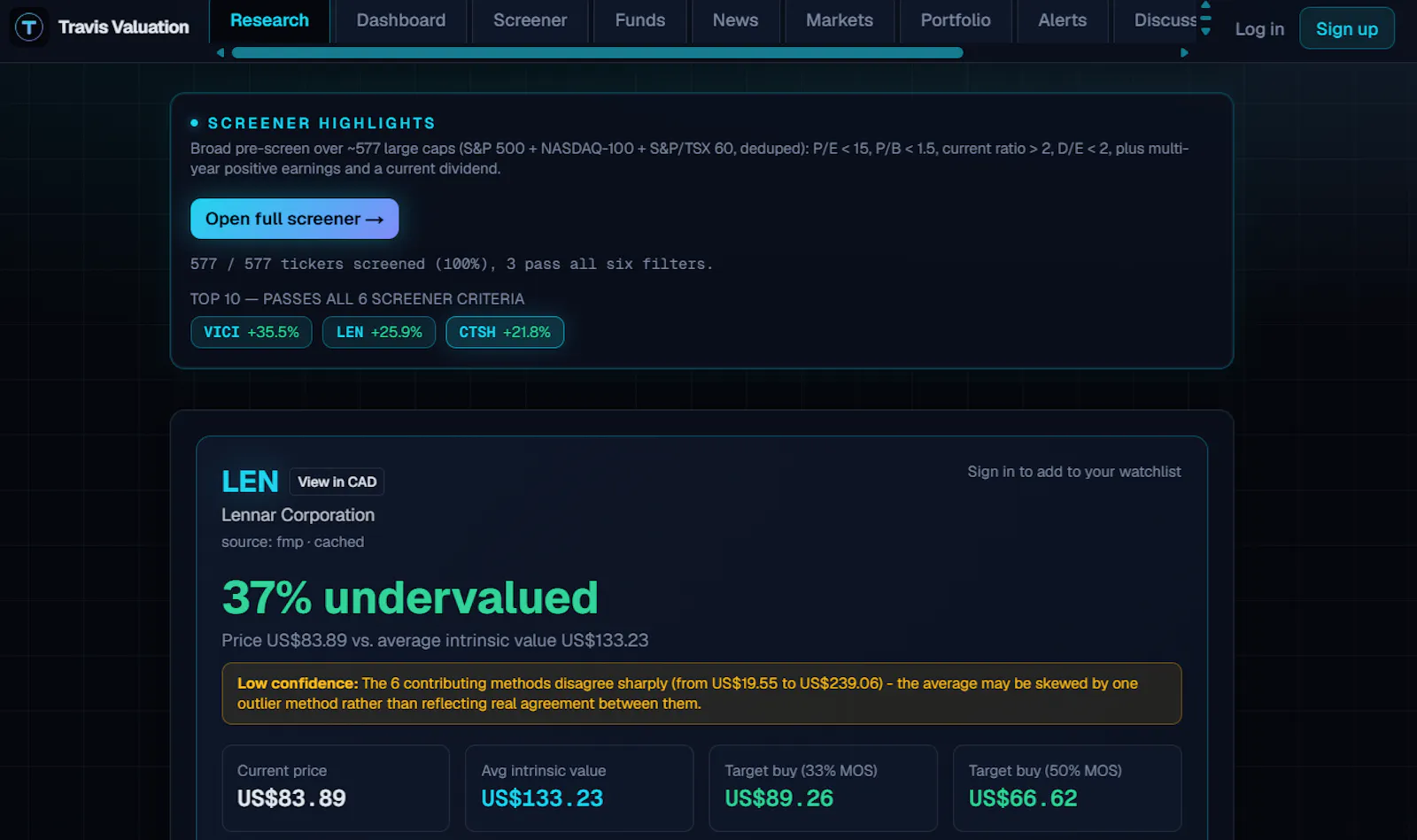Click the '577 / 577 tickers screened' status line
The width and height of the screenshot is (1417, 840).
(451, 264)
